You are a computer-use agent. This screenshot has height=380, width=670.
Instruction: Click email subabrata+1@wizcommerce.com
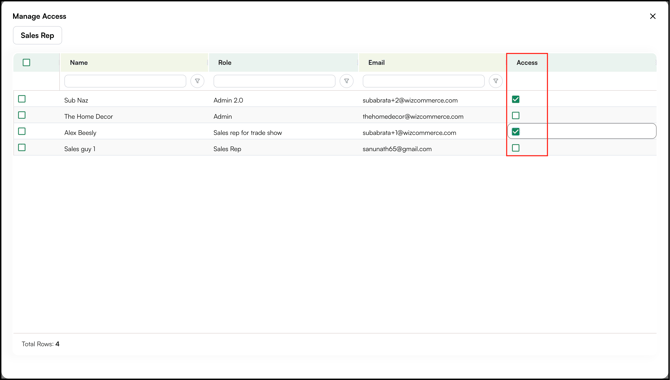(x=409, y=133)
